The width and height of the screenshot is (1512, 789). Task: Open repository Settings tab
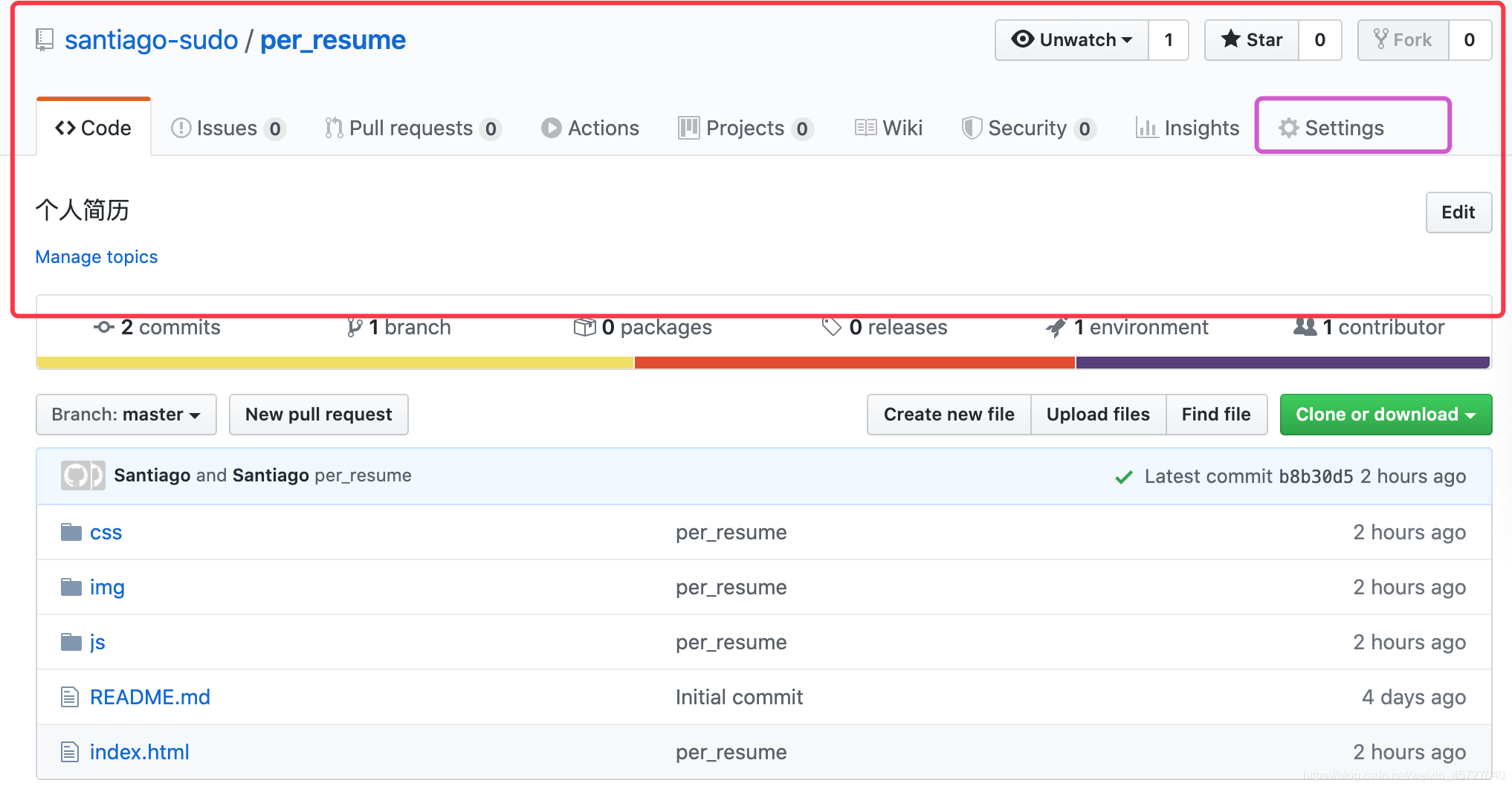tap(1331, 129)
